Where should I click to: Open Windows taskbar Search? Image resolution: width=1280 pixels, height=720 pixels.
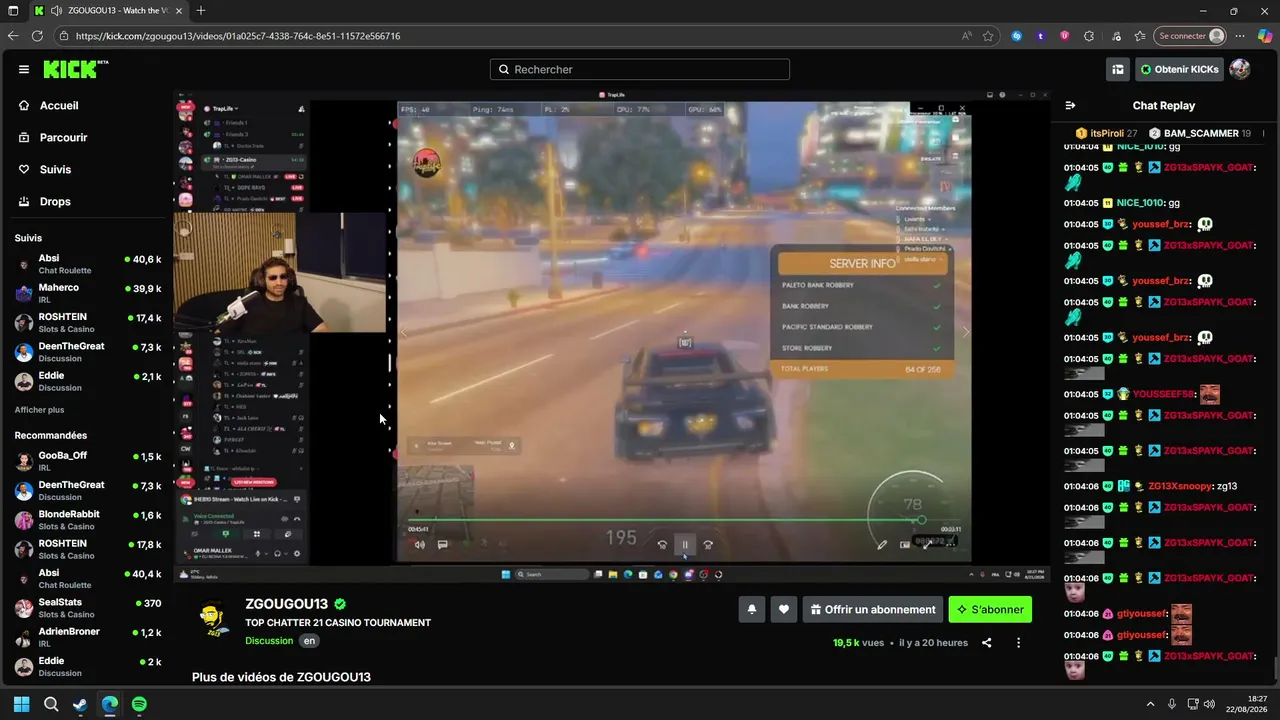51,704
